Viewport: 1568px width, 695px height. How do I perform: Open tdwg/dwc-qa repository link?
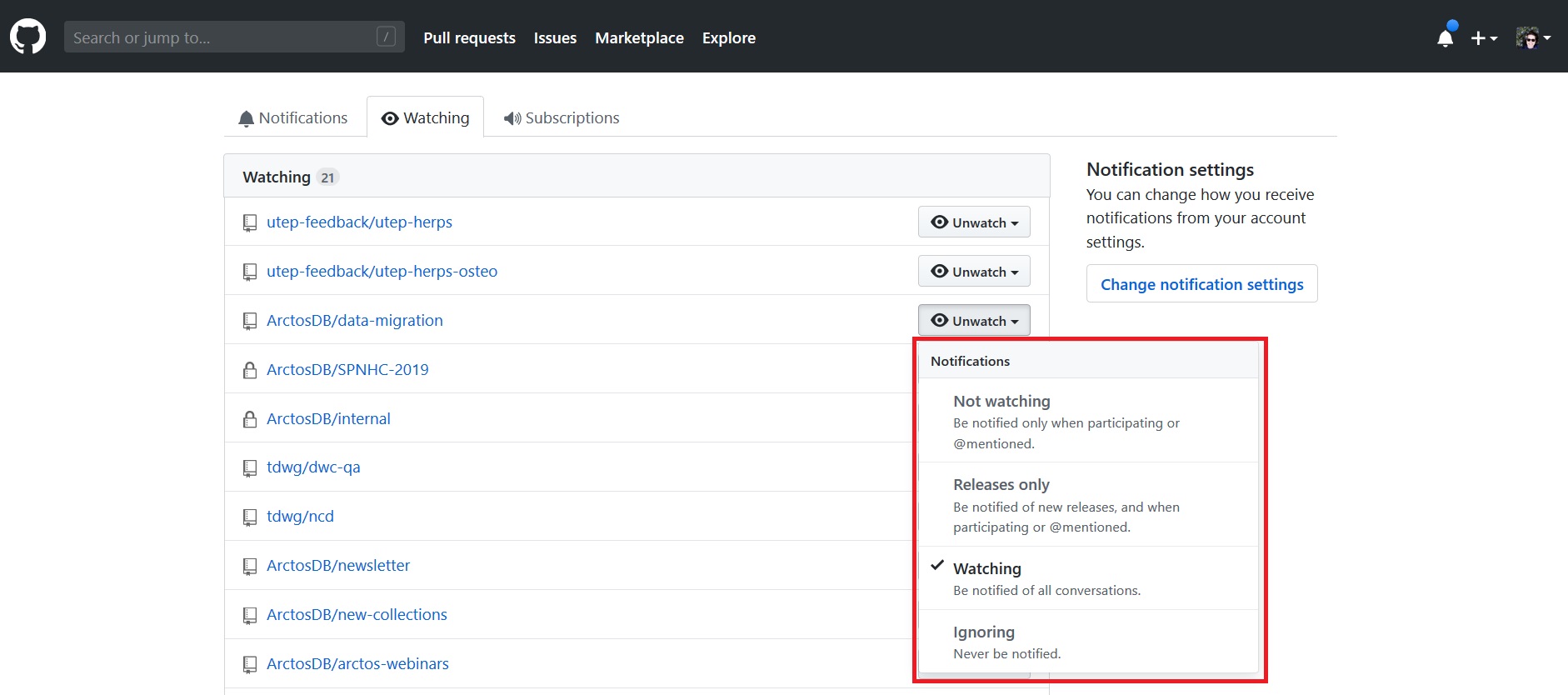[313, 467]
